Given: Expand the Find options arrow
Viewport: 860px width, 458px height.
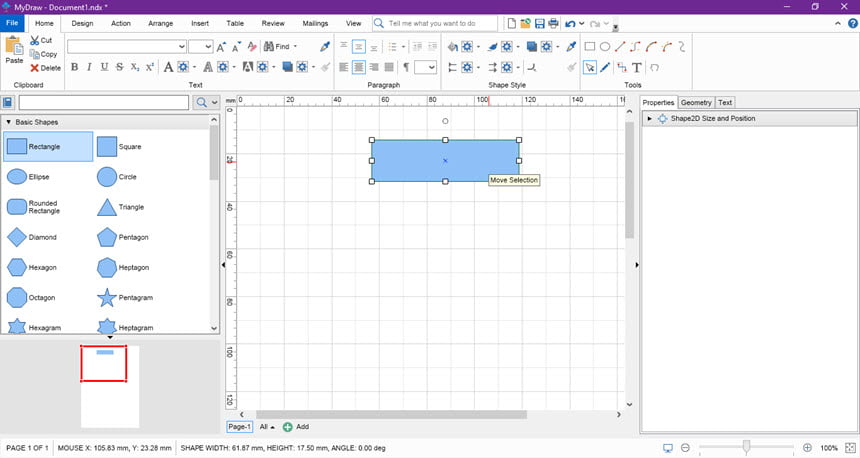Looking at the screenshot, I should coord(296,47).
